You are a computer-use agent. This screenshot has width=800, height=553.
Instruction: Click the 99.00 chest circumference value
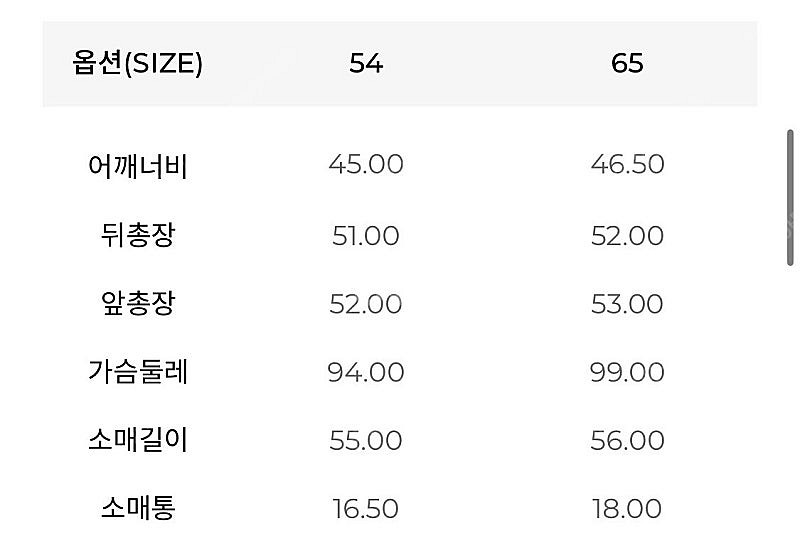[627, 372]
